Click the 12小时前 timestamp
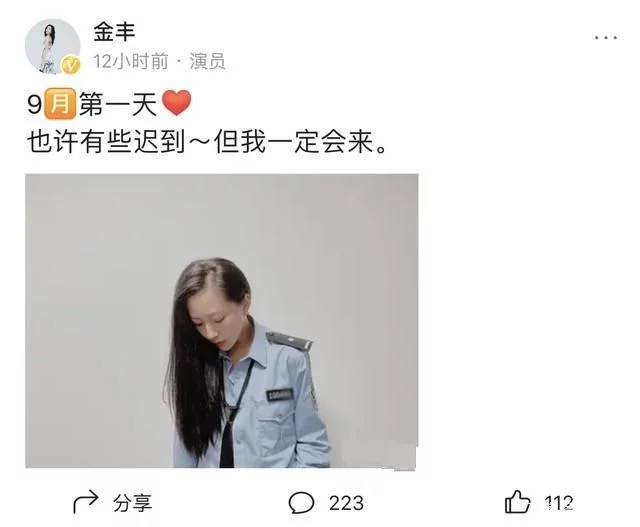 (131, 62)
